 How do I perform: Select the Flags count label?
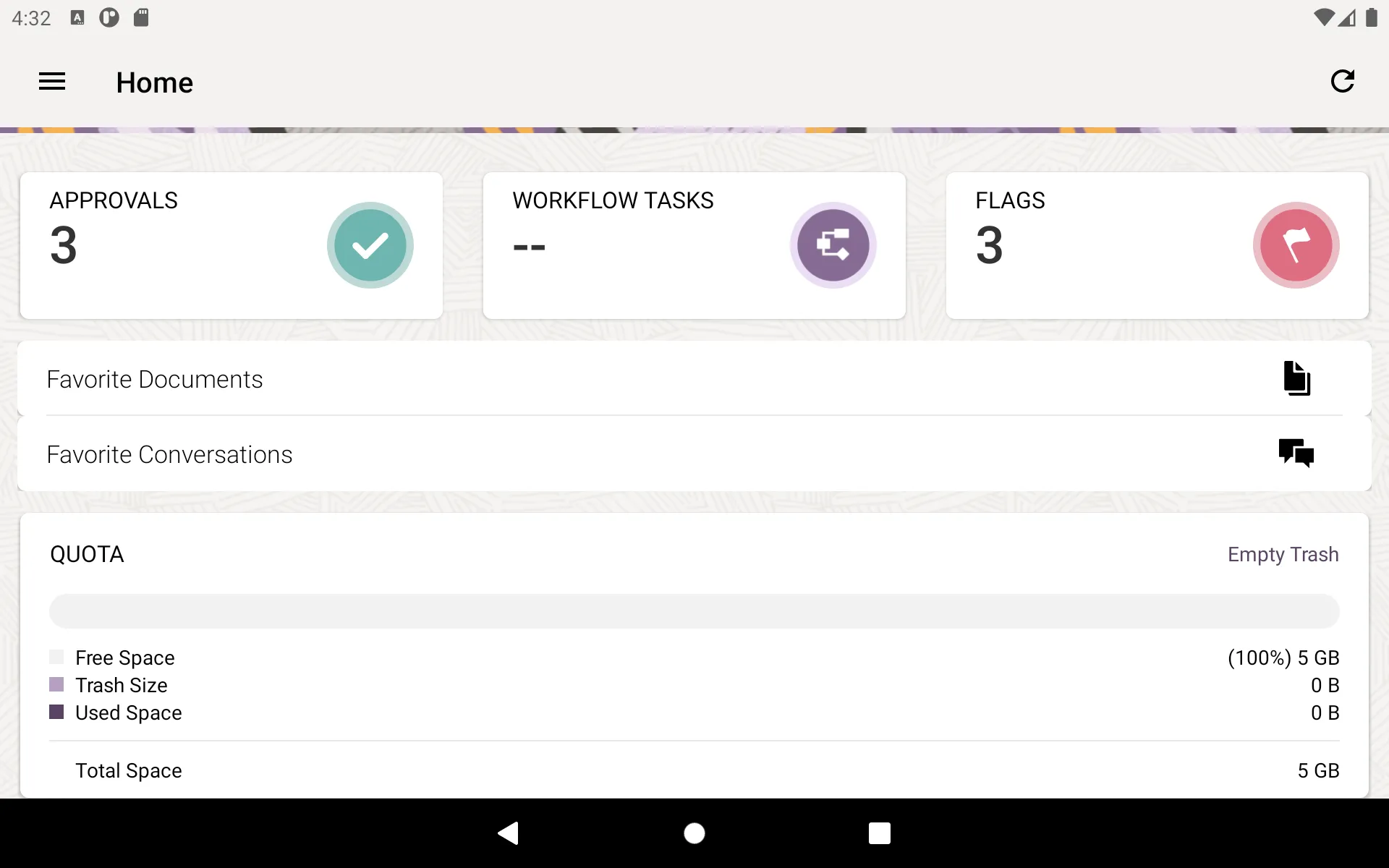(x=988, y=245)
